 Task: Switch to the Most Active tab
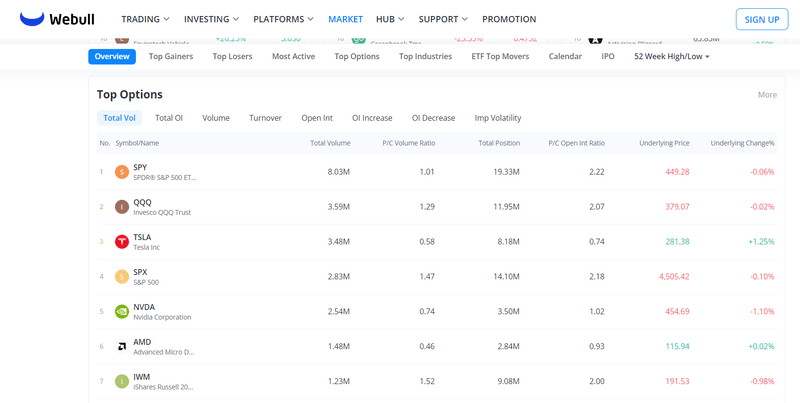[x=293, y=57]
